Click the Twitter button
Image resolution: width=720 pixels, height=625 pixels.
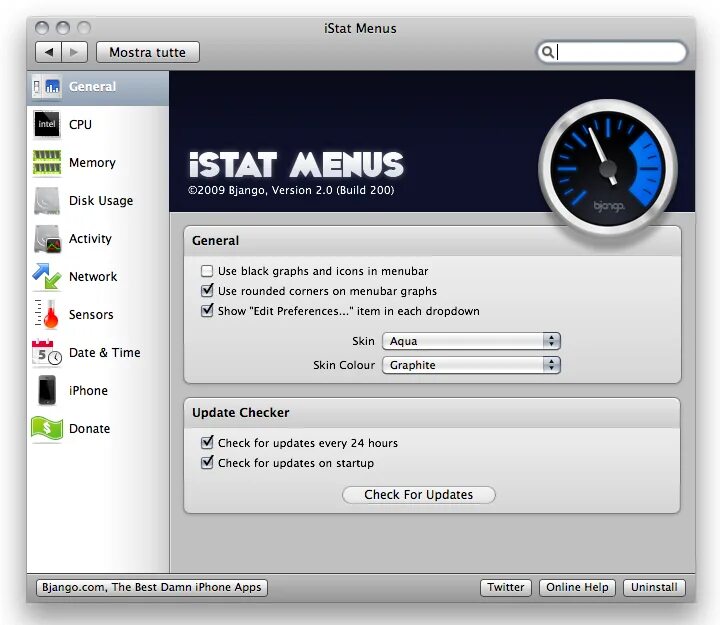[x=506, y=587]
